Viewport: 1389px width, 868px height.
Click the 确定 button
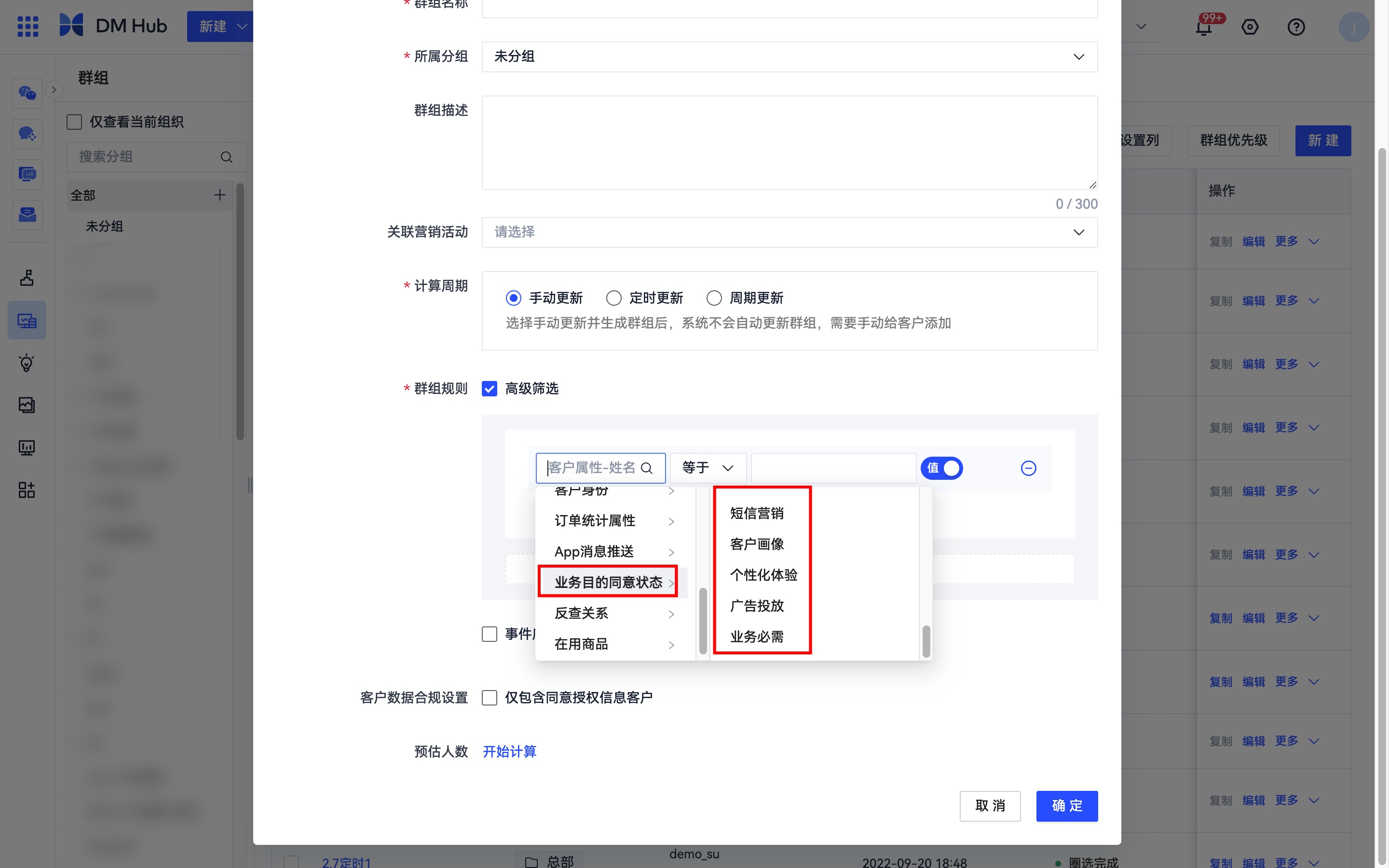click(1067, 807)
